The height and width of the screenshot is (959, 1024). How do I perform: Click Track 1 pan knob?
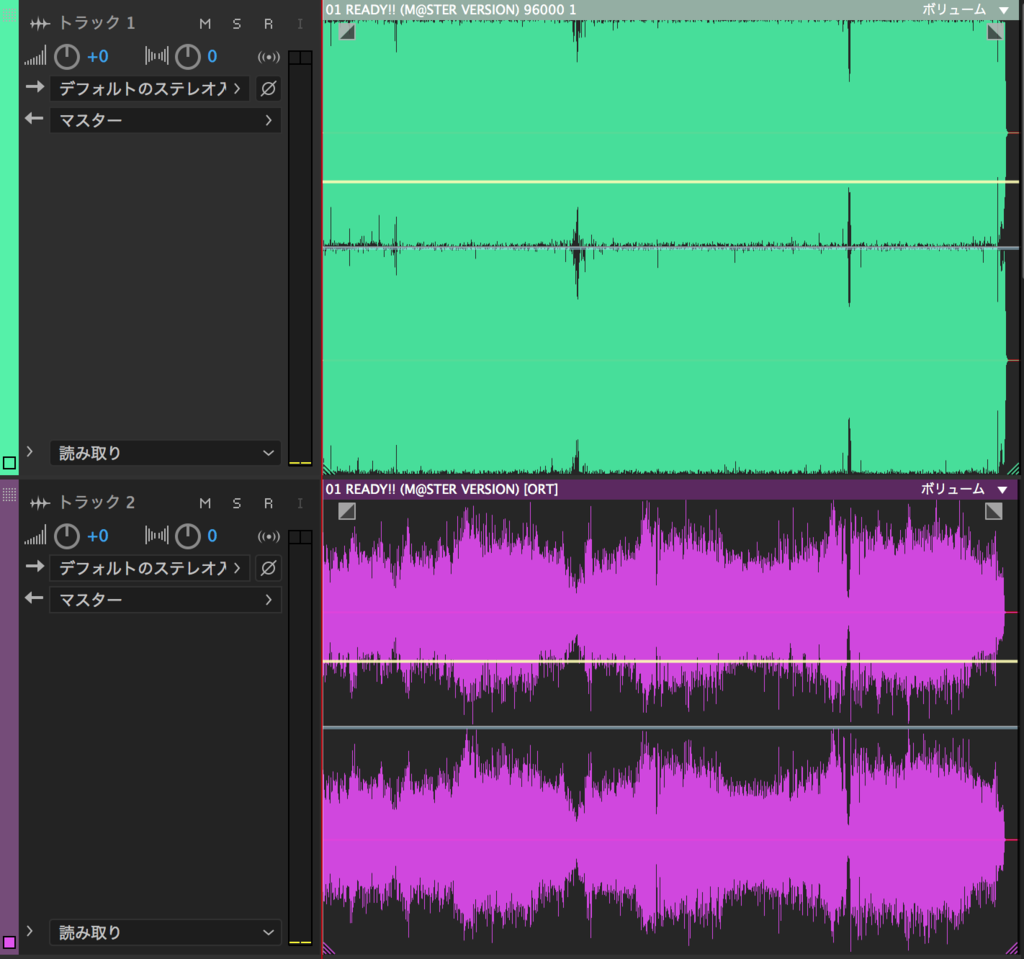tap(187, 57)
